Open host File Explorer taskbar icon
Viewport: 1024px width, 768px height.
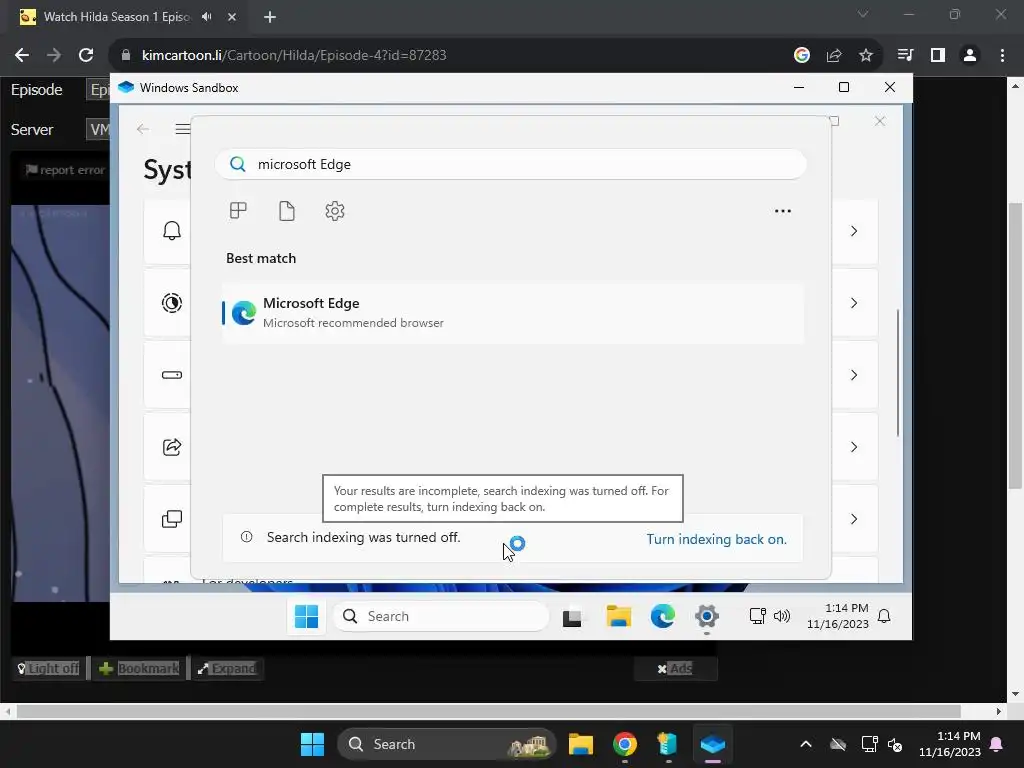pyautogui.click(x=581, y=744)
